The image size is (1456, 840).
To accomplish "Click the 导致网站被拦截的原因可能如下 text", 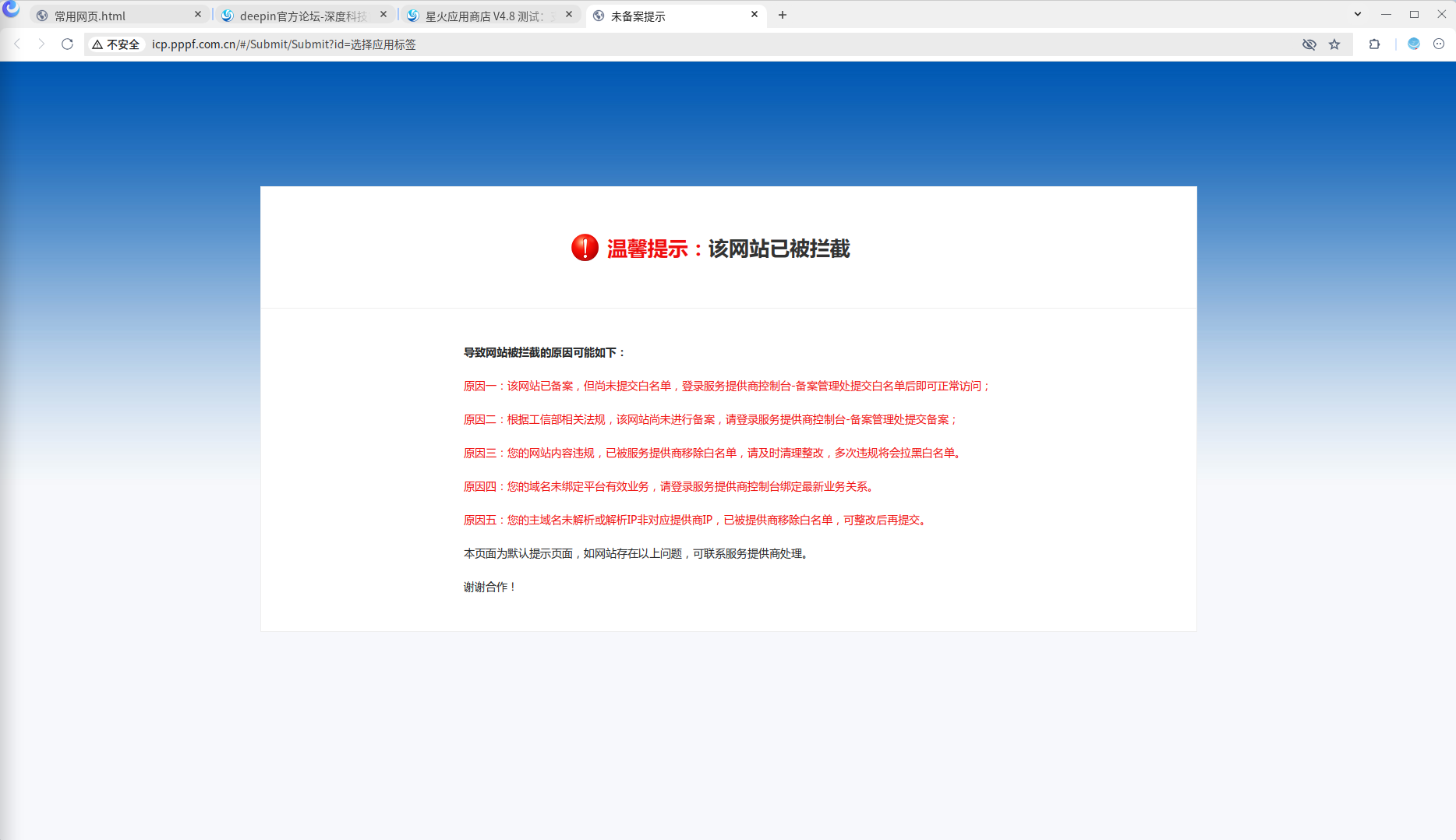I will (x=545, y=353).
